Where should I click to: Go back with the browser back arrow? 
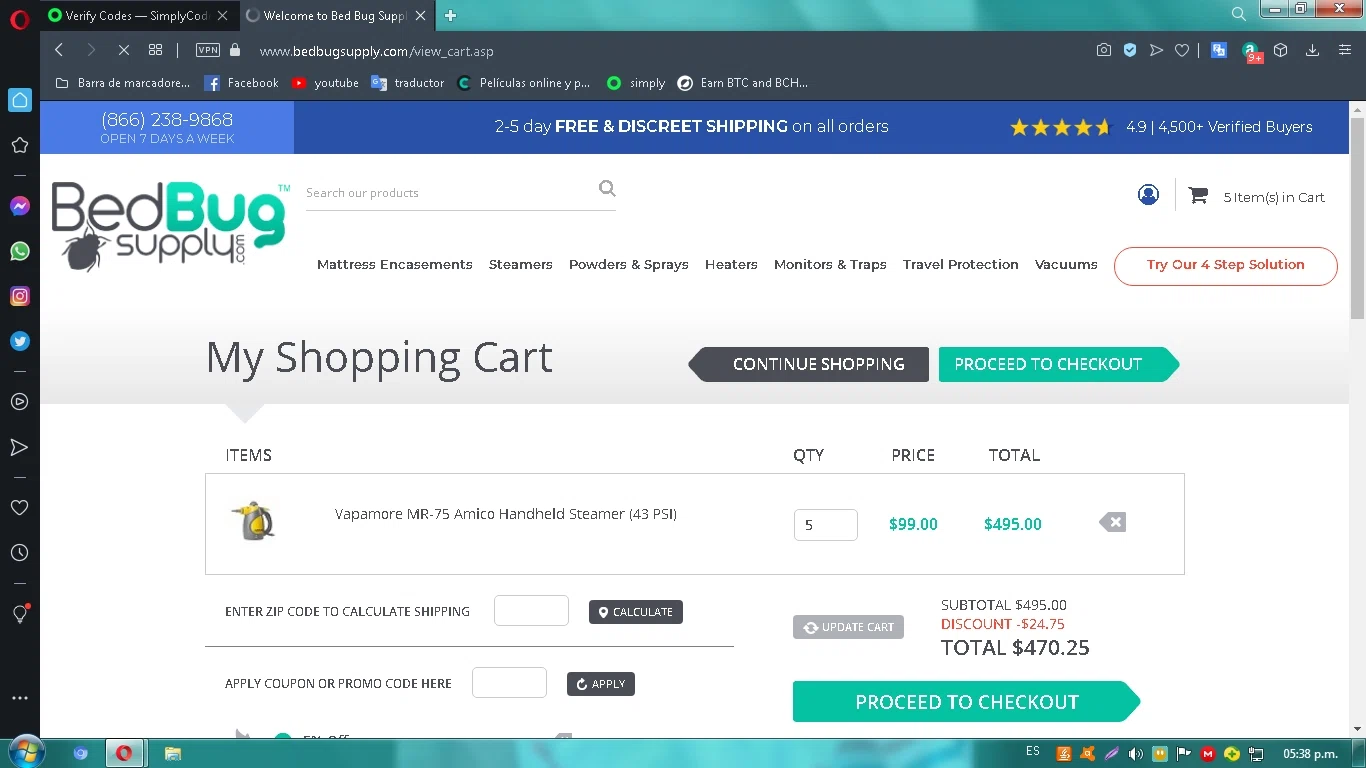pyautogui.click(x=59, y=50)
